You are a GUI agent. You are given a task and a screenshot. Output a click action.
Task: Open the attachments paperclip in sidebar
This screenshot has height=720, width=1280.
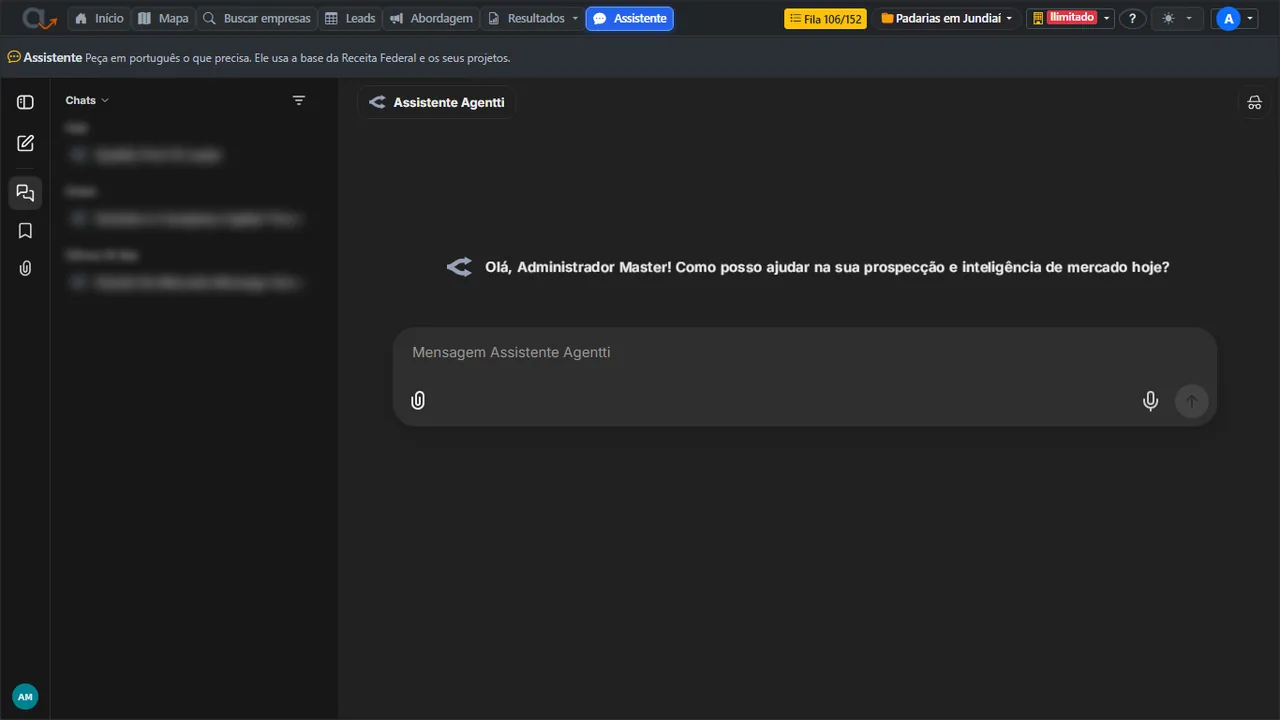pos(26,268)
